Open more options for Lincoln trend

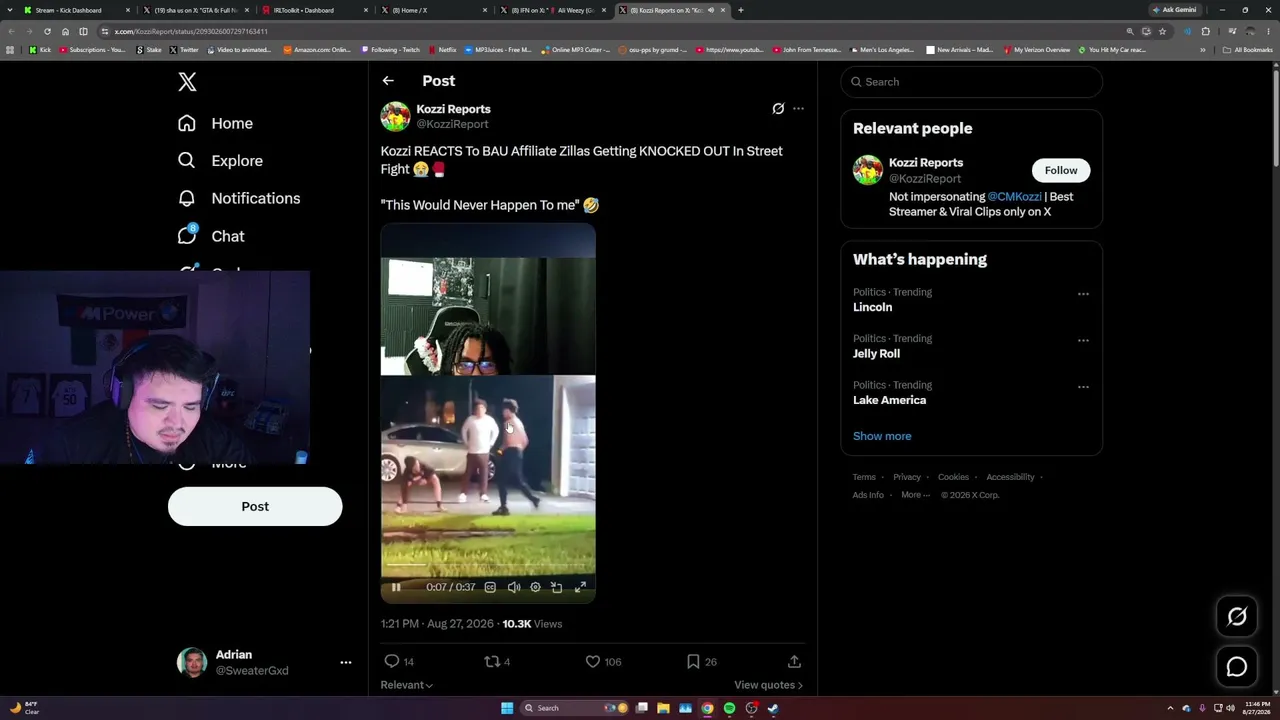point(1083,294)
